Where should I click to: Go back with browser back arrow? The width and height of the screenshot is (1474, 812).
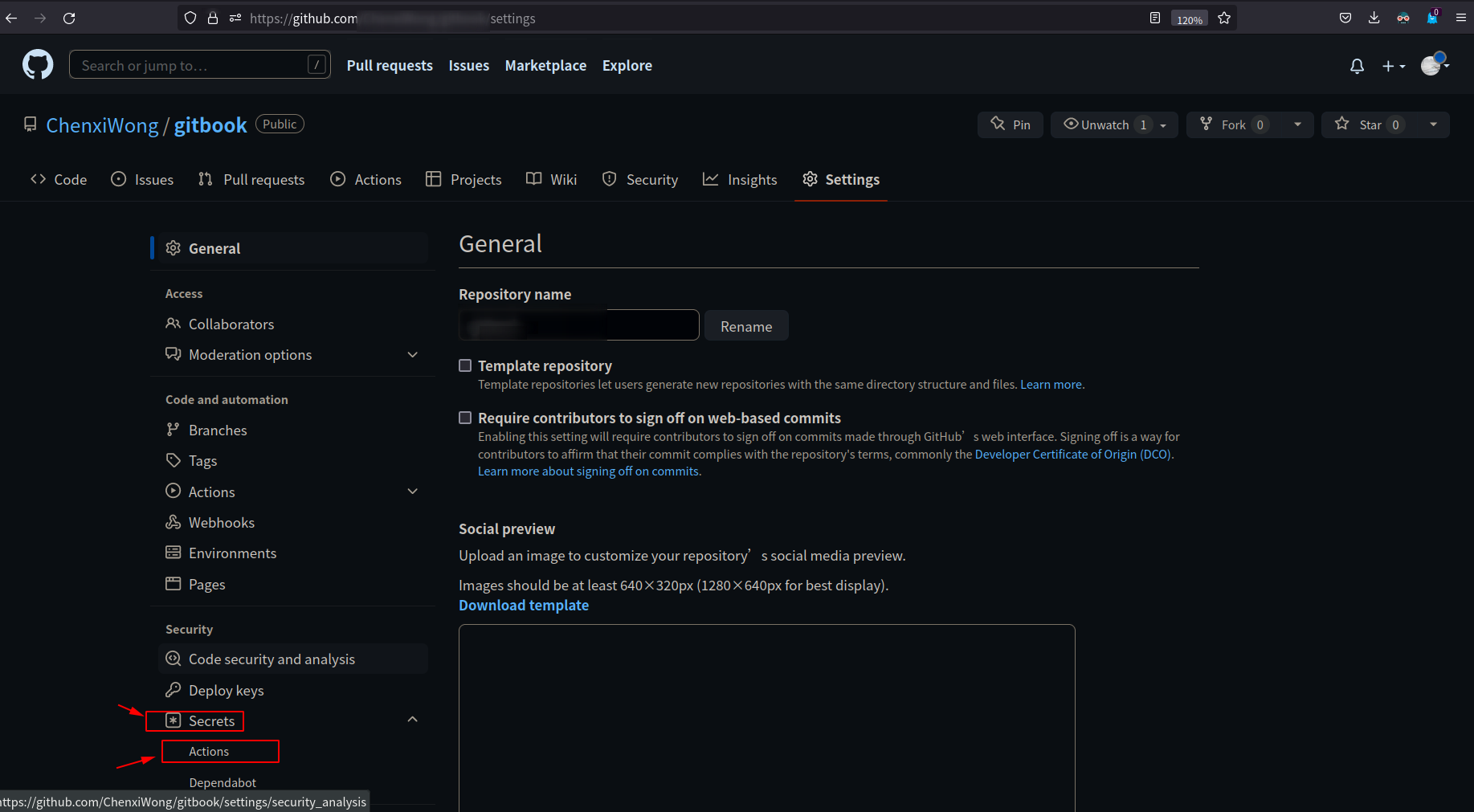click(11, 18)
